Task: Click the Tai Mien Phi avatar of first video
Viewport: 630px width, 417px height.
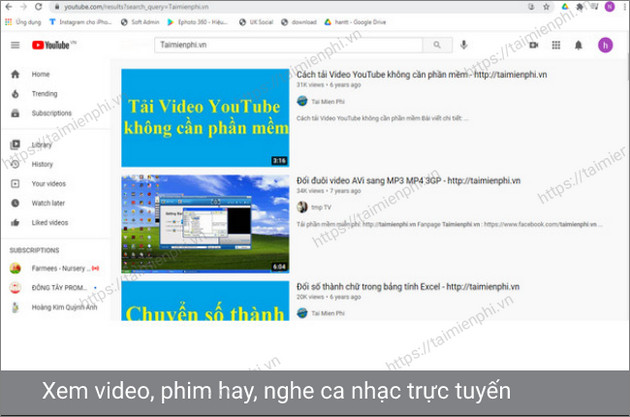Action: click(302, 101)
